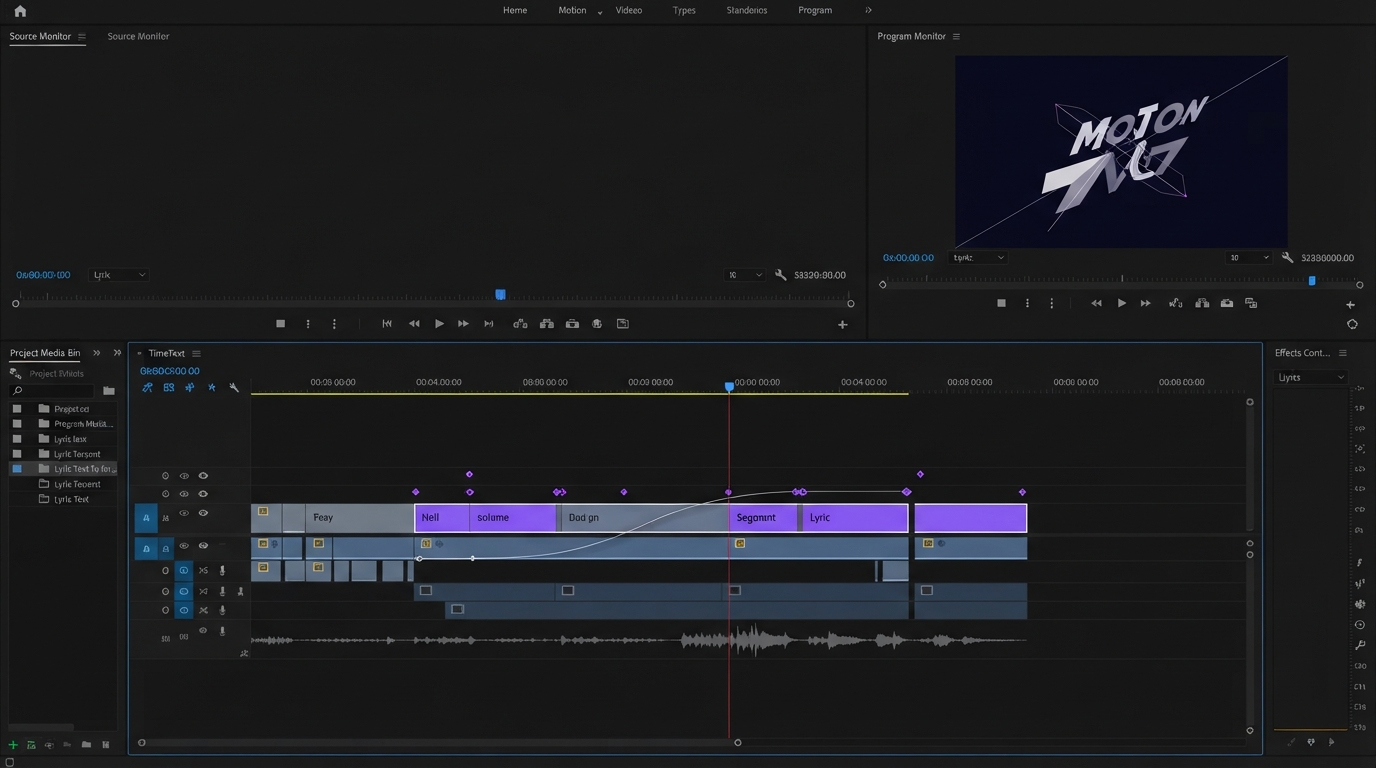Viewport: 1376px width, 768px height.
Task: Toggle the lock on the Feay clip track
Action: point(165,518)
